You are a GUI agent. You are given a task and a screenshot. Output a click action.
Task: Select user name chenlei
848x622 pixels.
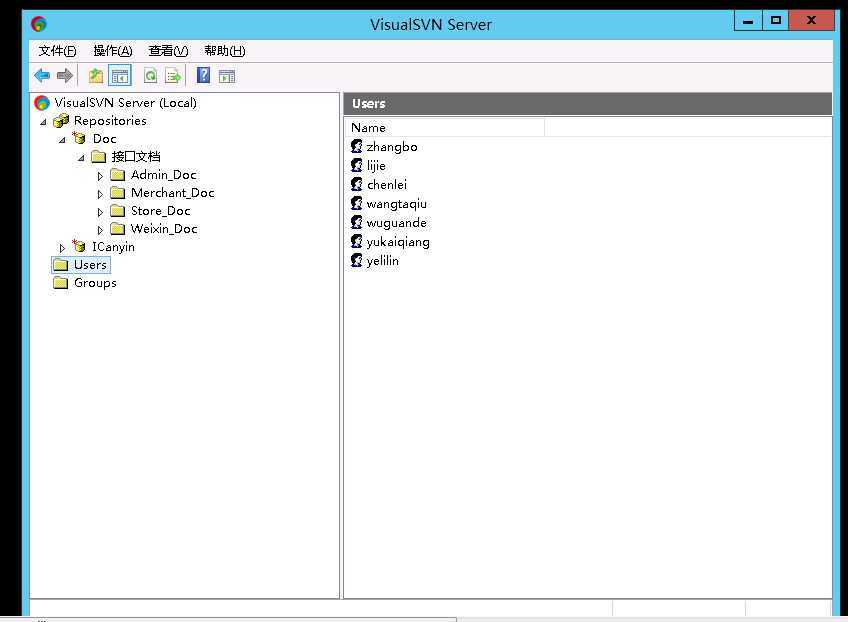pyautogui.click(x=387, y=185)
